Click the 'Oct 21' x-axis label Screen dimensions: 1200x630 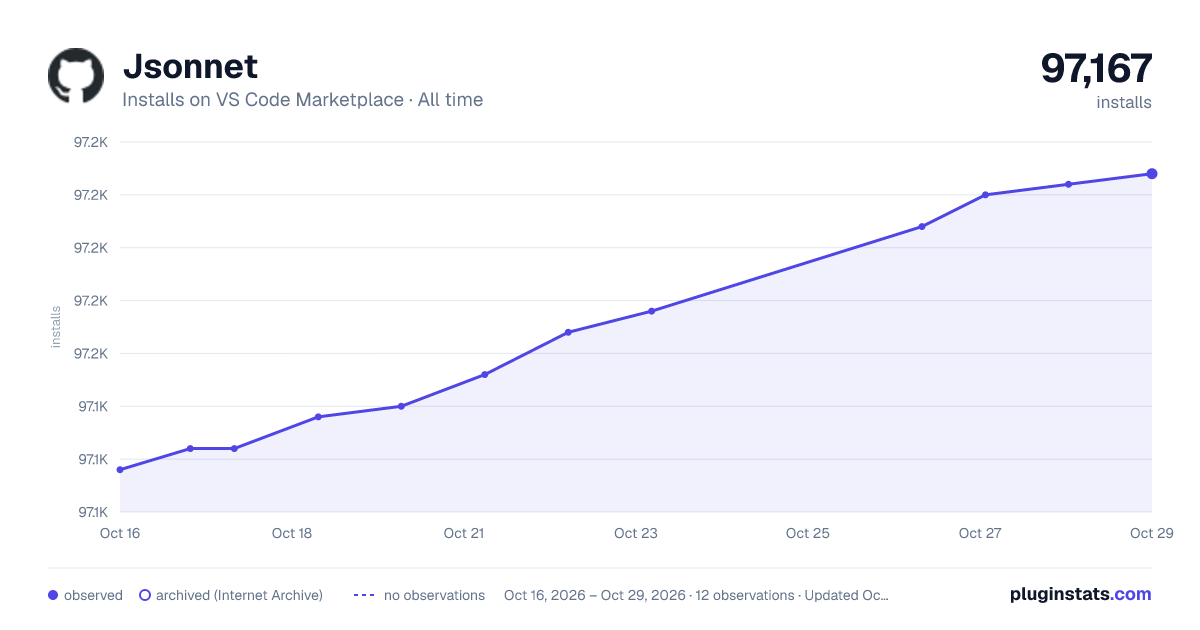pyautogui.click(x=464, y=533)
